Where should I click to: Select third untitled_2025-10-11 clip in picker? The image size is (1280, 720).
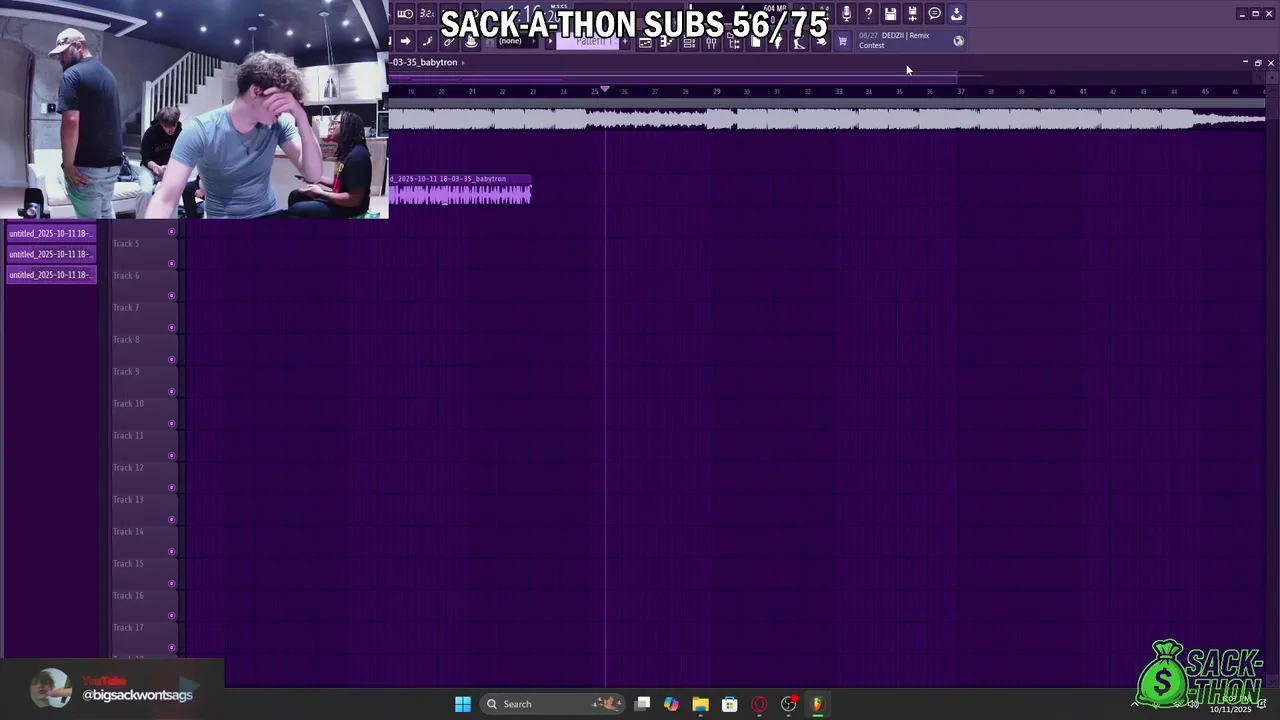click(x=51, y=275)
